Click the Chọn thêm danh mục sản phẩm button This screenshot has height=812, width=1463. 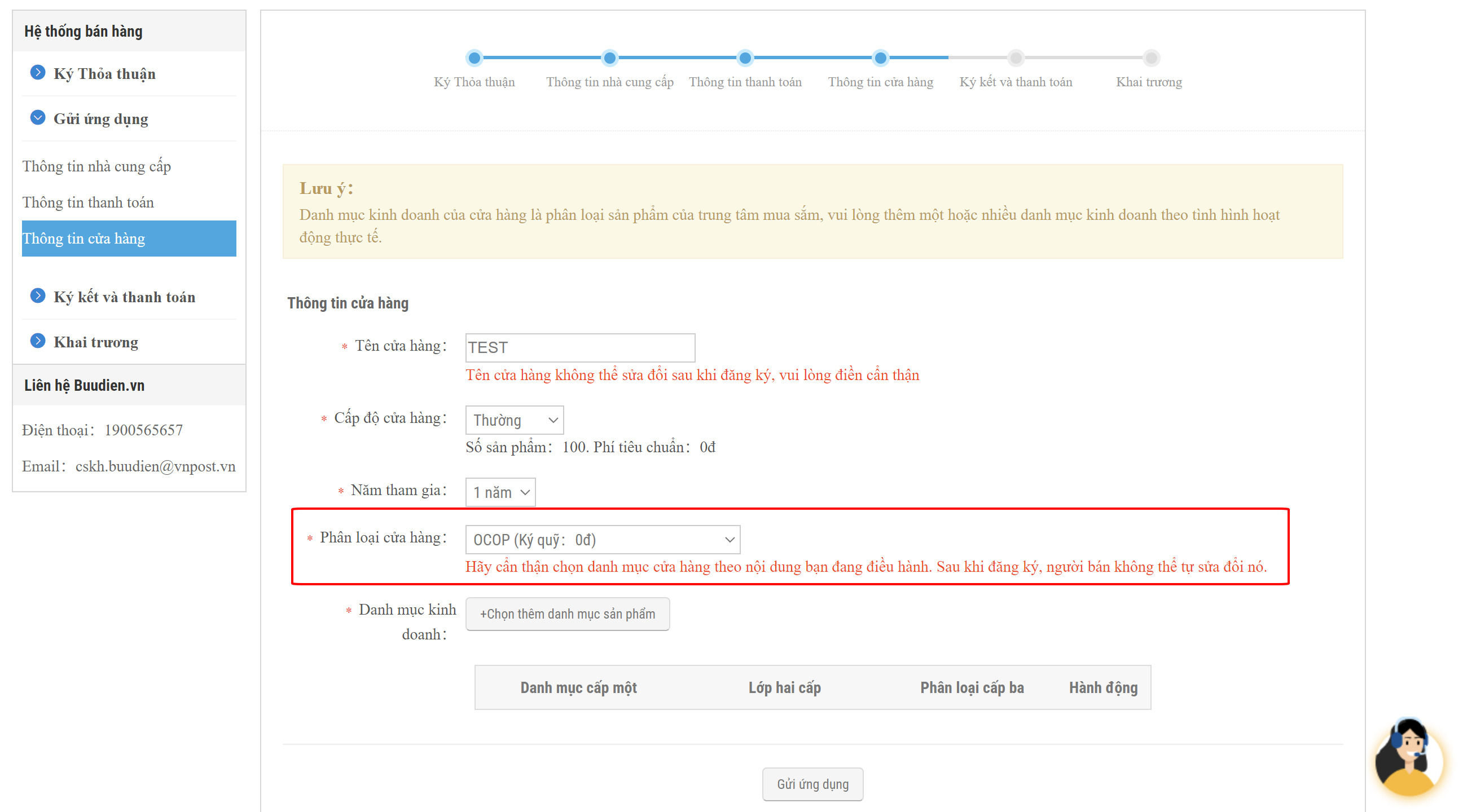(x=567, y=614)
